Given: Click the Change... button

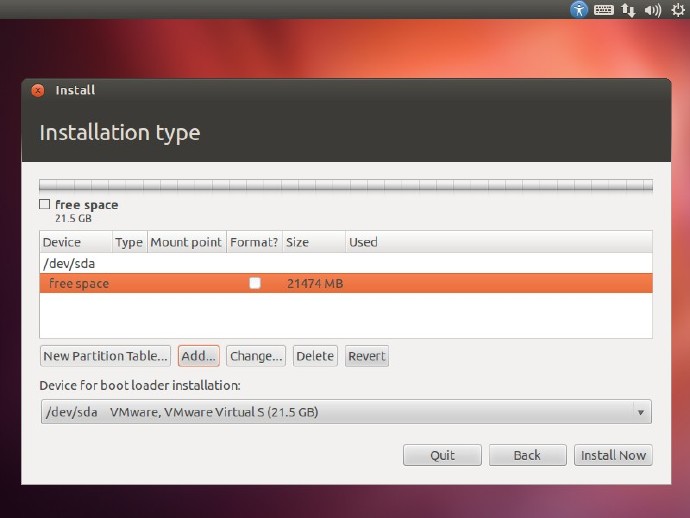Looking at the screenshot, I should coord(256,356).
